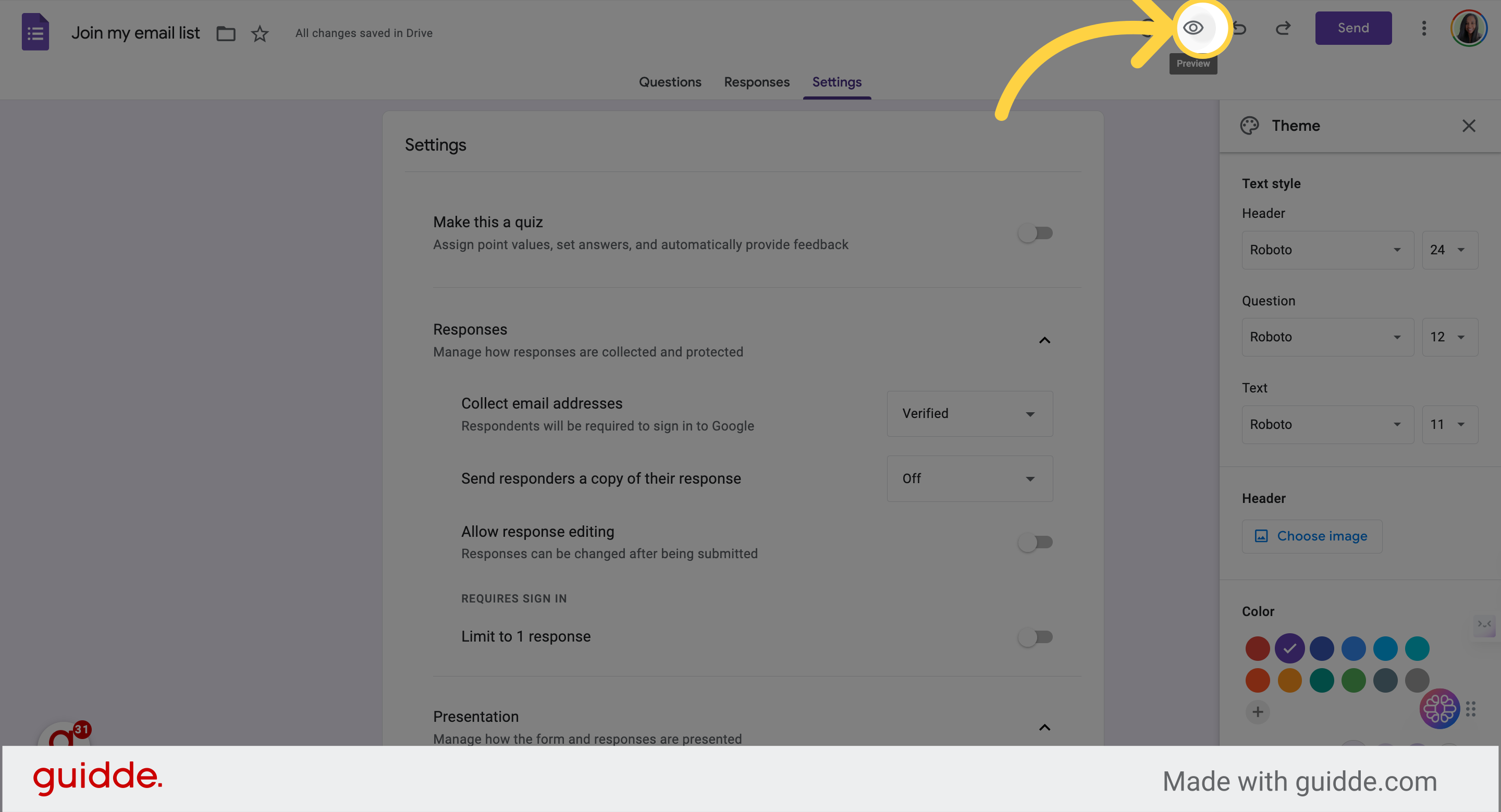Screen dimensions: 1501x812
Task: Open the Send responders copy dropdown
Action: [969, 479]
